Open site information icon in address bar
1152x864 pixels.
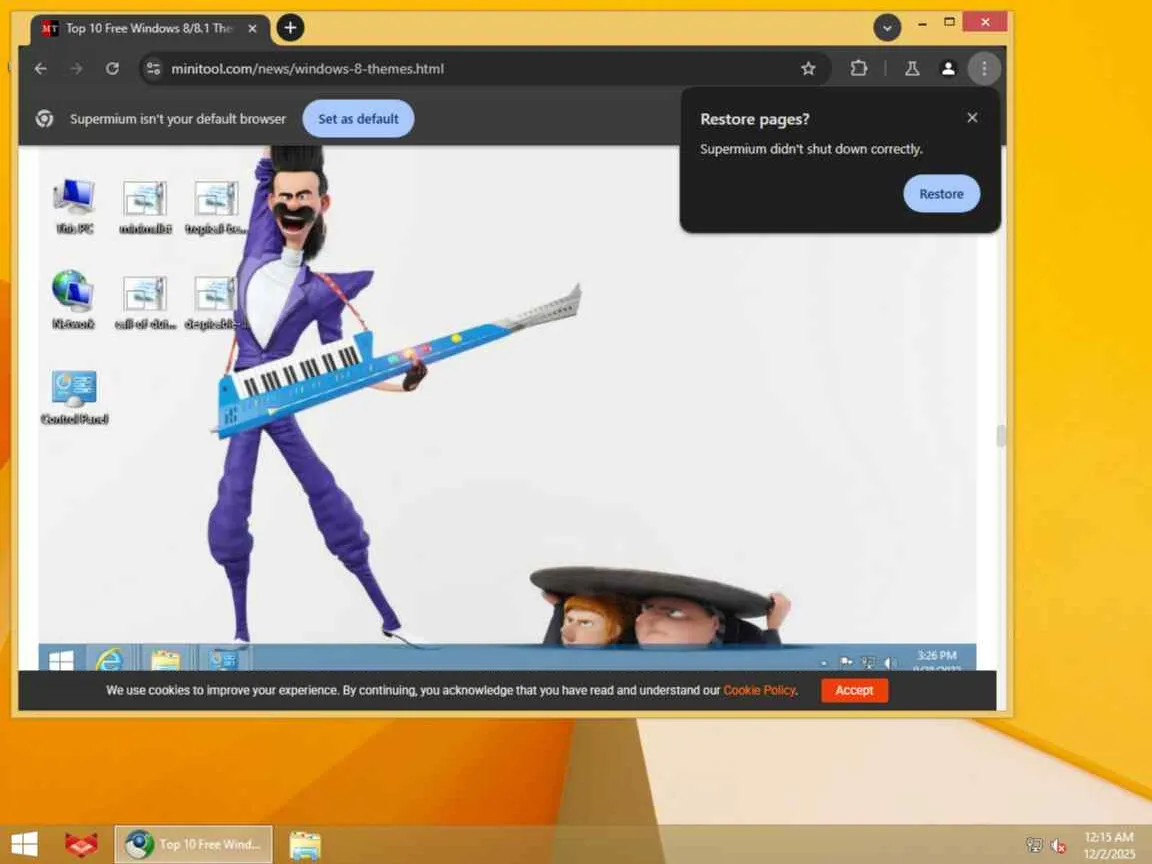pyautogui.click(x=153, y=68)
